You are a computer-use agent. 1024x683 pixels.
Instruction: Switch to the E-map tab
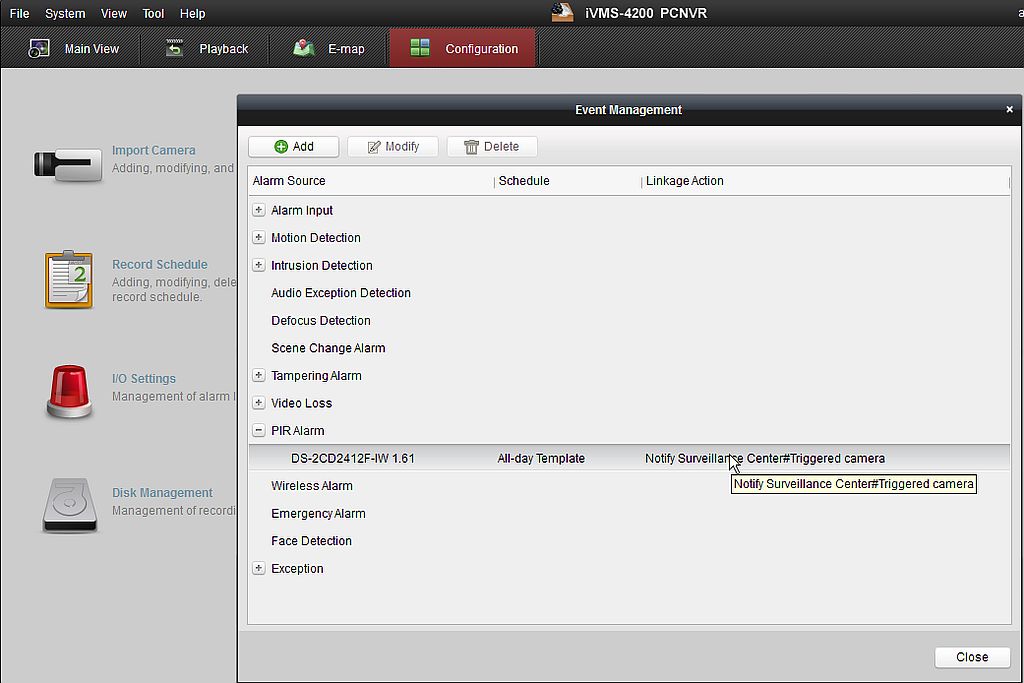click(329, 48)
